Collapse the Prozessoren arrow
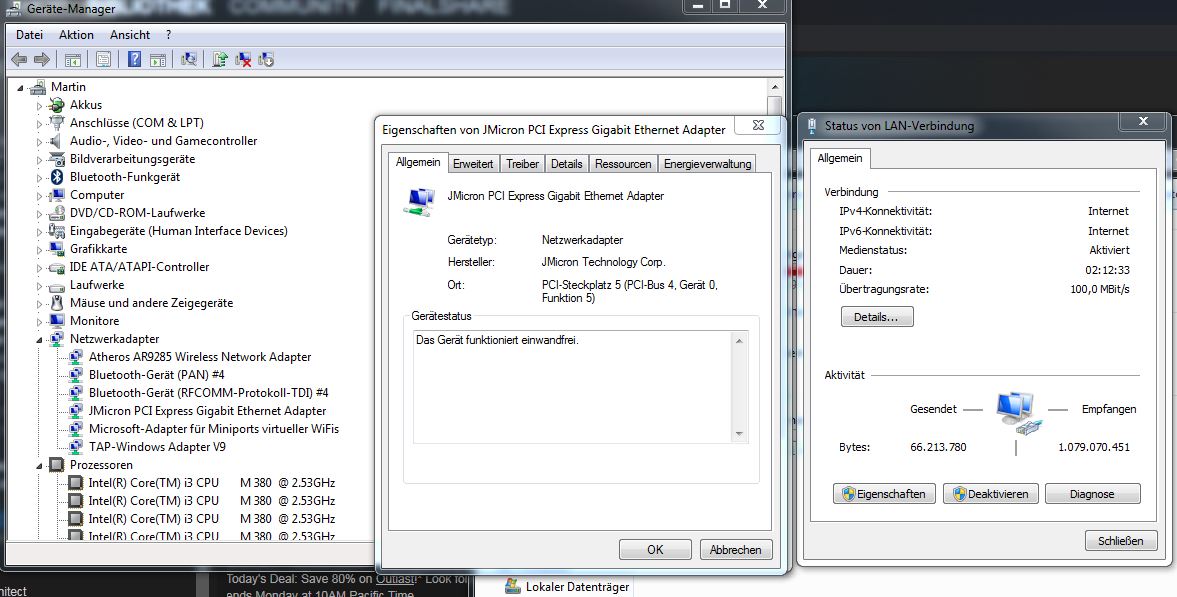The width and height of the screenshot is (1177, 597). (x=40, y=466)
